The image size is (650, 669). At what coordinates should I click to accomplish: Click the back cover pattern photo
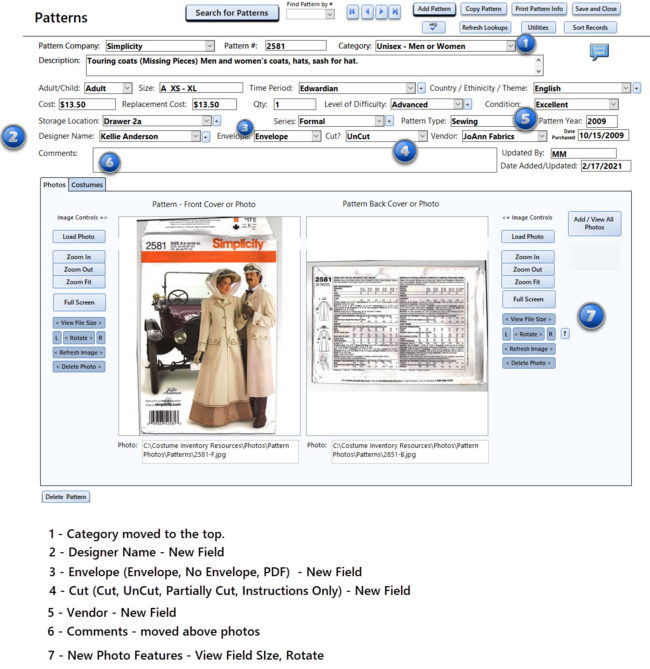397,326
